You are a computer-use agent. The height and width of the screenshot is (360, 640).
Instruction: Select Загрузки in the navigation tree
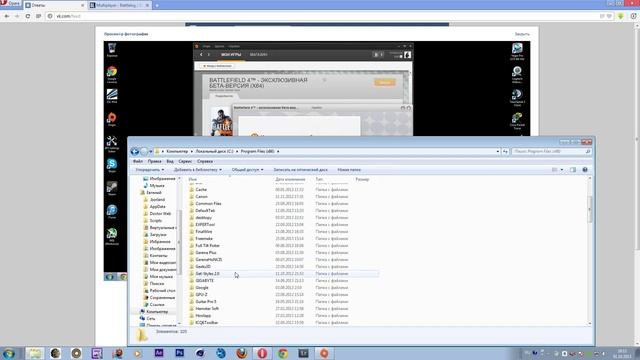pyautogui.click(x=158, y=235)
